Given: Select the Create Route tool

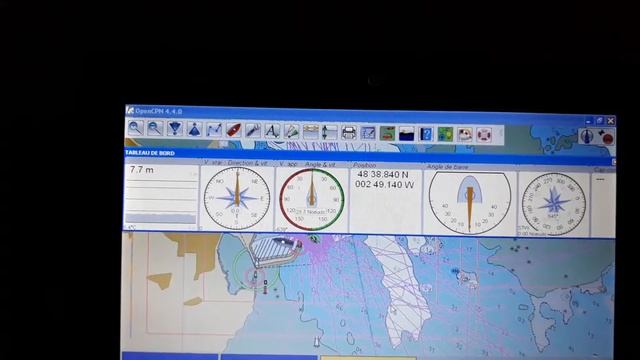Looking at the screenshot, I should [214, 130].
